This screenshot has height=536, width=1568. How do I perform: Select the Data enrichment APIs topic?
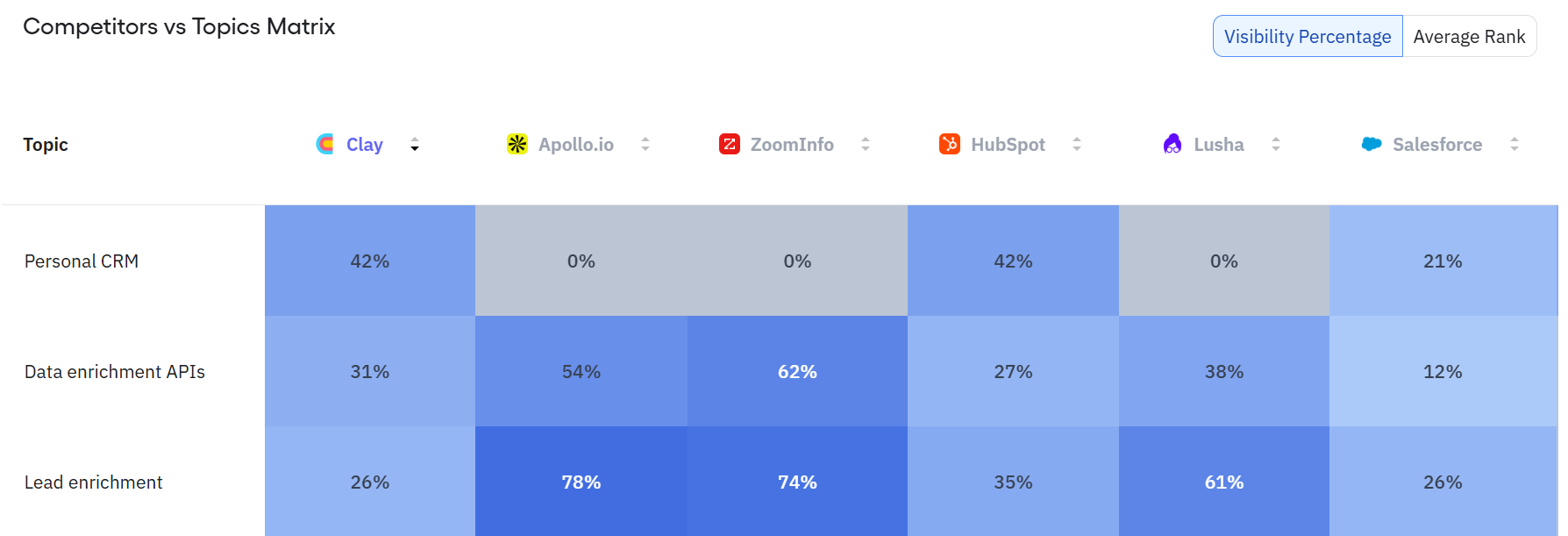click(115, 372)
